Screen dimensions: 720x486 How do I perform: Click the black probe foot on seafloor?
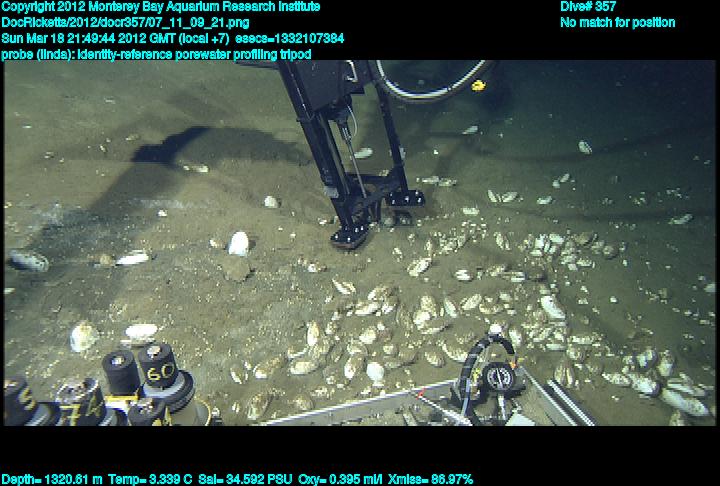[352, 234]
